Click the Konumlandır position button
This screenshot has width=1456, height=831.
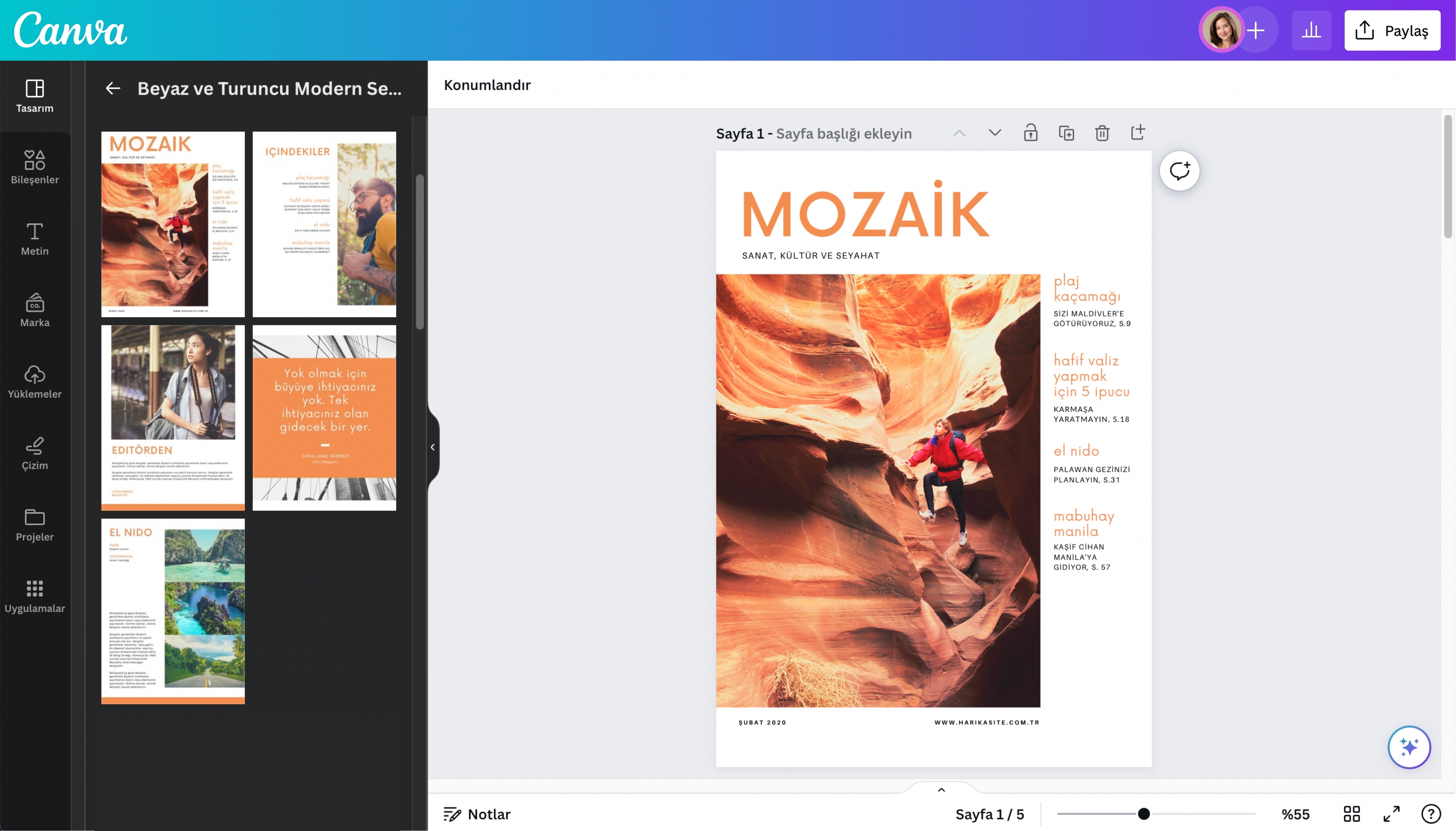tap(487, 85)
